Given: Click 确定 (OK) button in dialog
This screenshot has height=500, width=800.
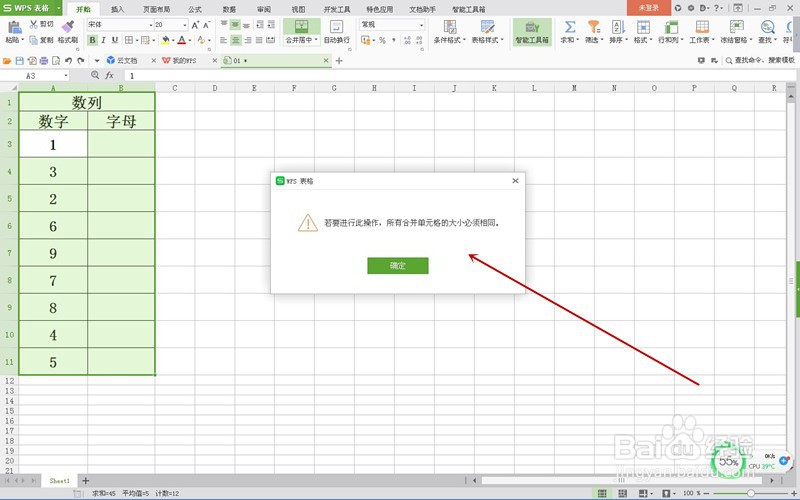Looking at the screenshot, I should pyautogui.click(x=397, y=265).
